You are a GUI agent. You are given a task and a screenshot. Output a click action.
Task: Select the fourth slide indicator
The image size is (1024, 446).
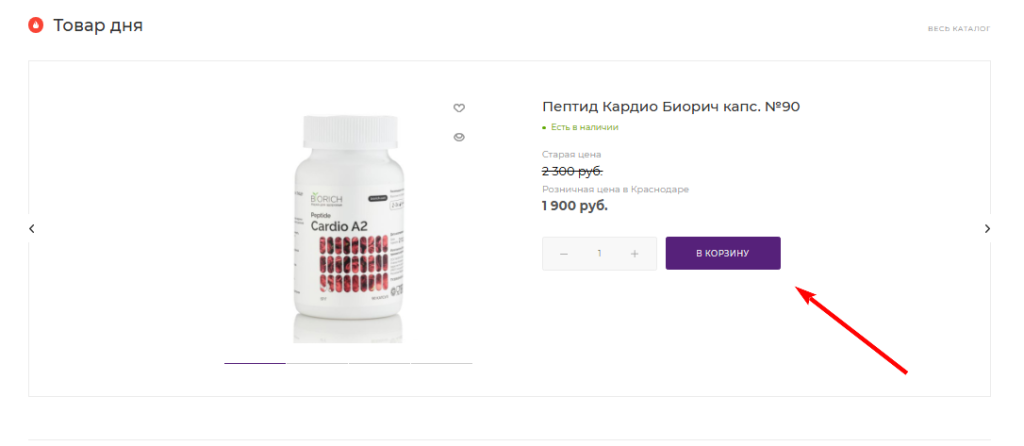tap(441, 363)
